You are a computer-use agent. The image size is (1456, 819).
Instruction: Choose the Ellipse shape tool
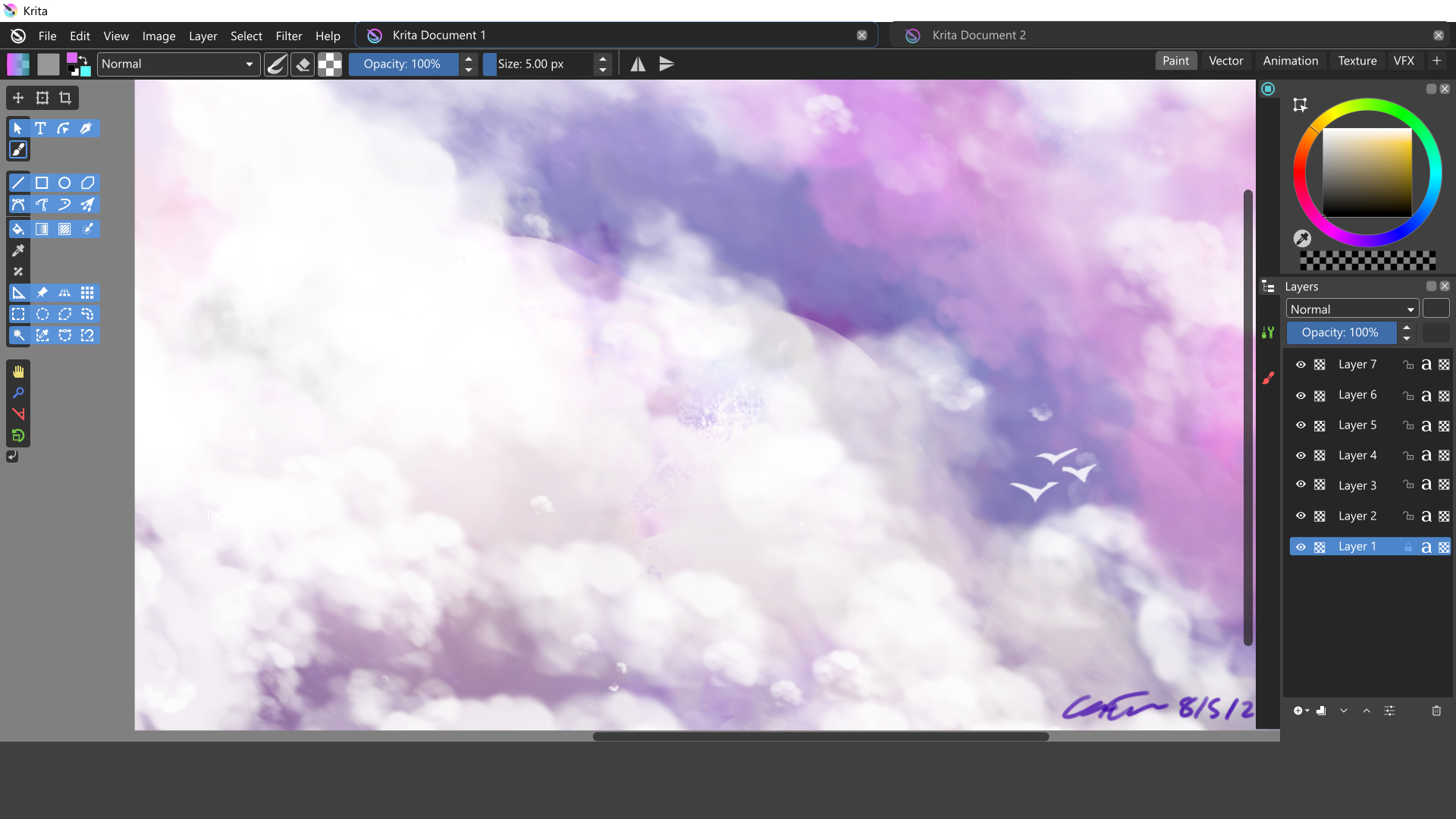pyautogui.click(x=64, y=183)
